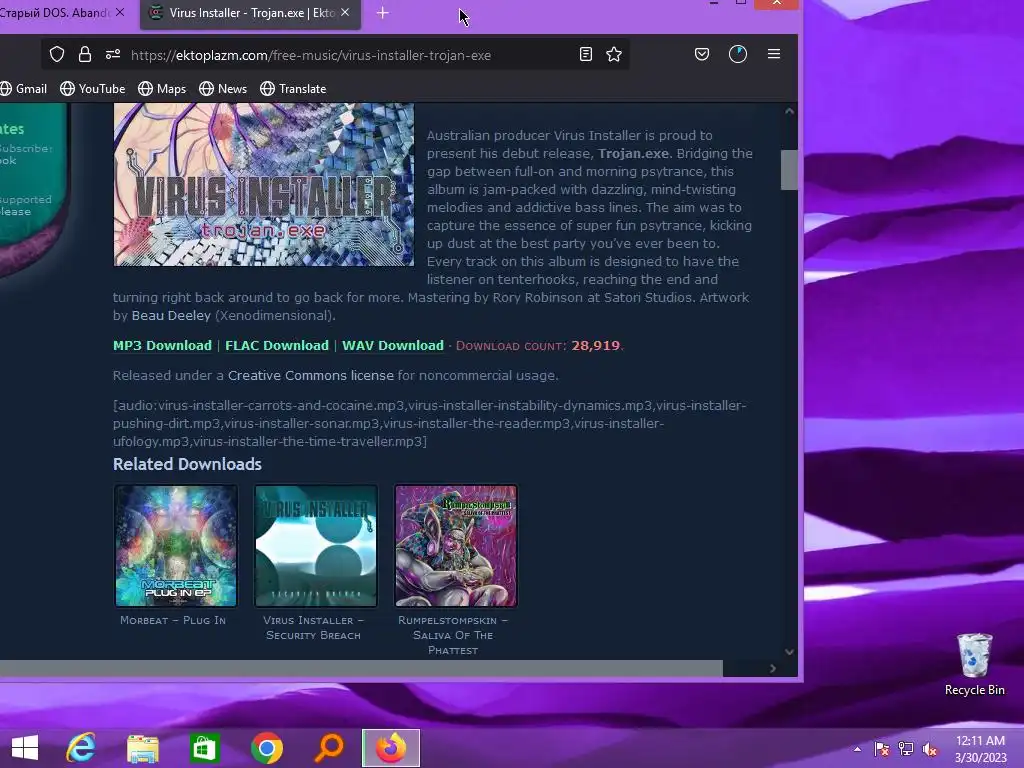Open Rumpelstompskin Saliva Of The Phattest cover

tap(456, 546)
